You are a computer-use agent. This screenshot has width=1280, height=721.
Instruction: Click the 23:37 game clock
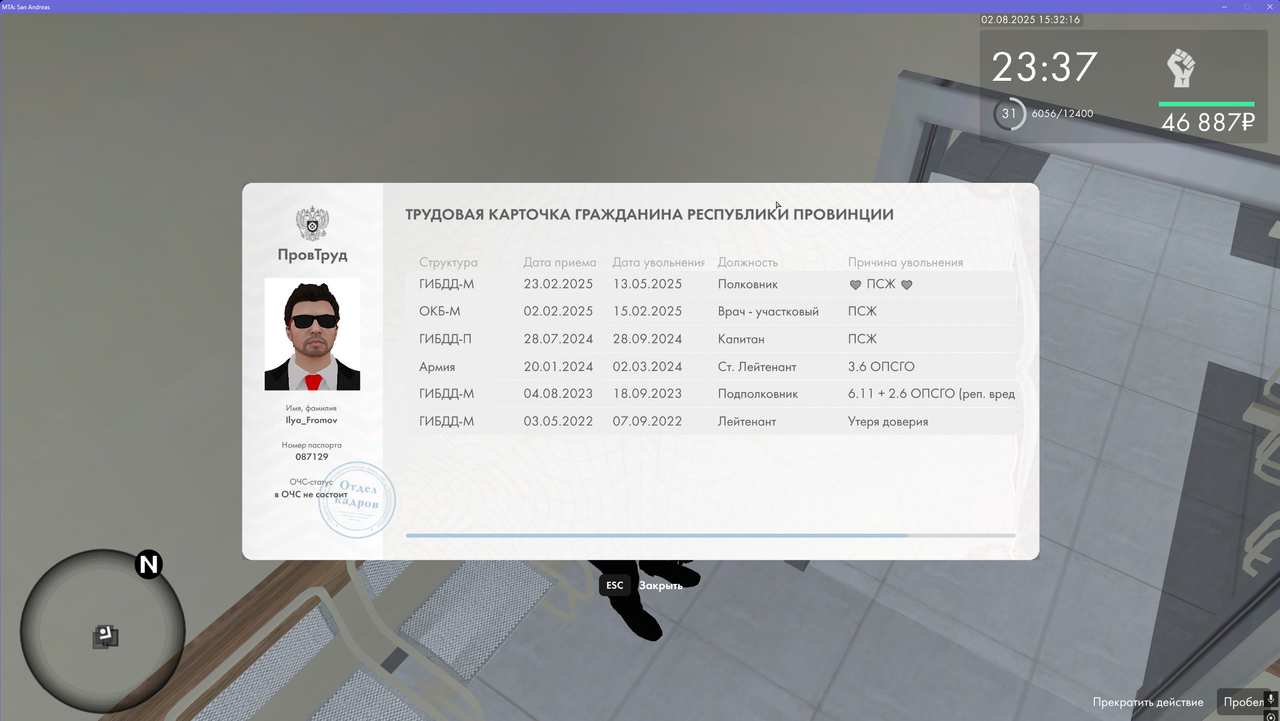pos(1045,68)
